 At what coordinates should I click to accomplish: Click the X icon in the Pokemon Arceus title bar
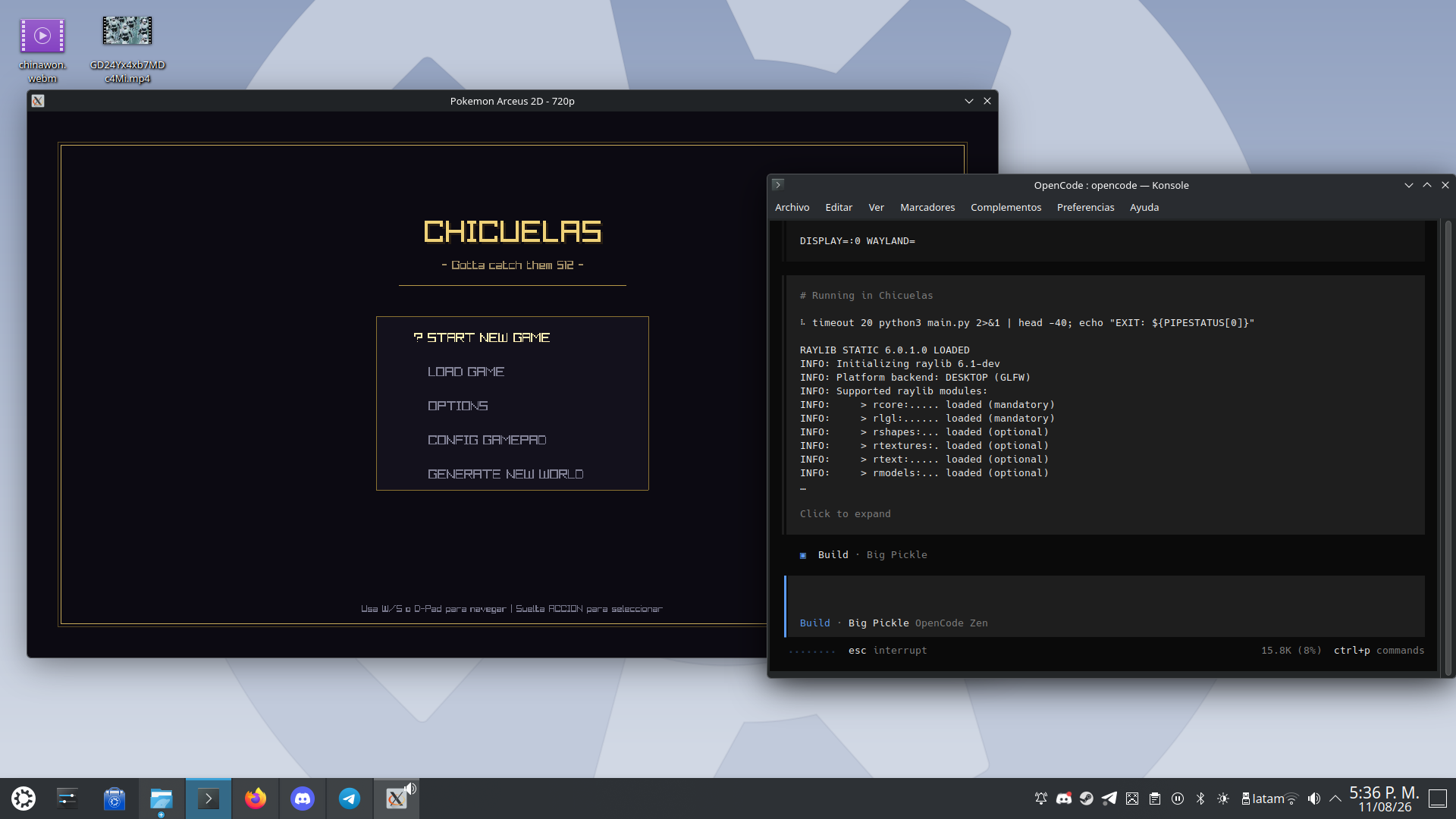tap(38, 101)
